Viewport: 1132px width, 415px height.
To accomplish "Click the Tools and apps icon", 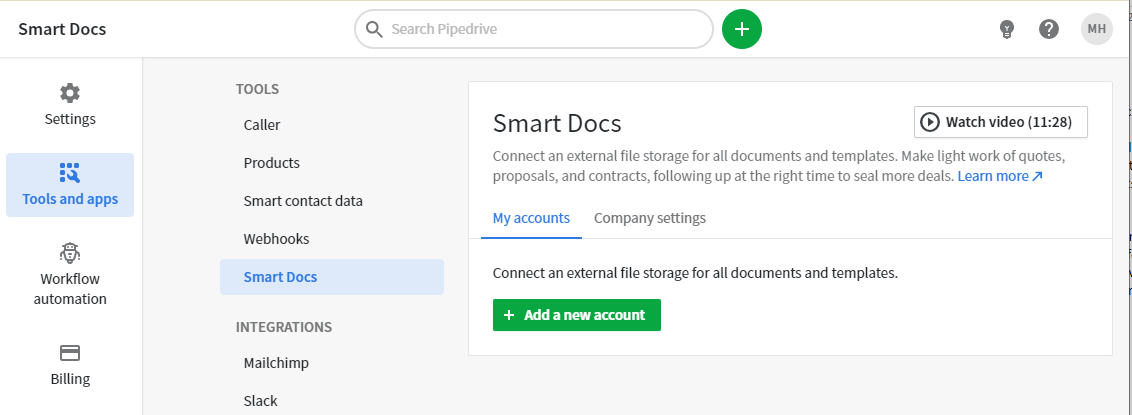I will click(70, 172).
